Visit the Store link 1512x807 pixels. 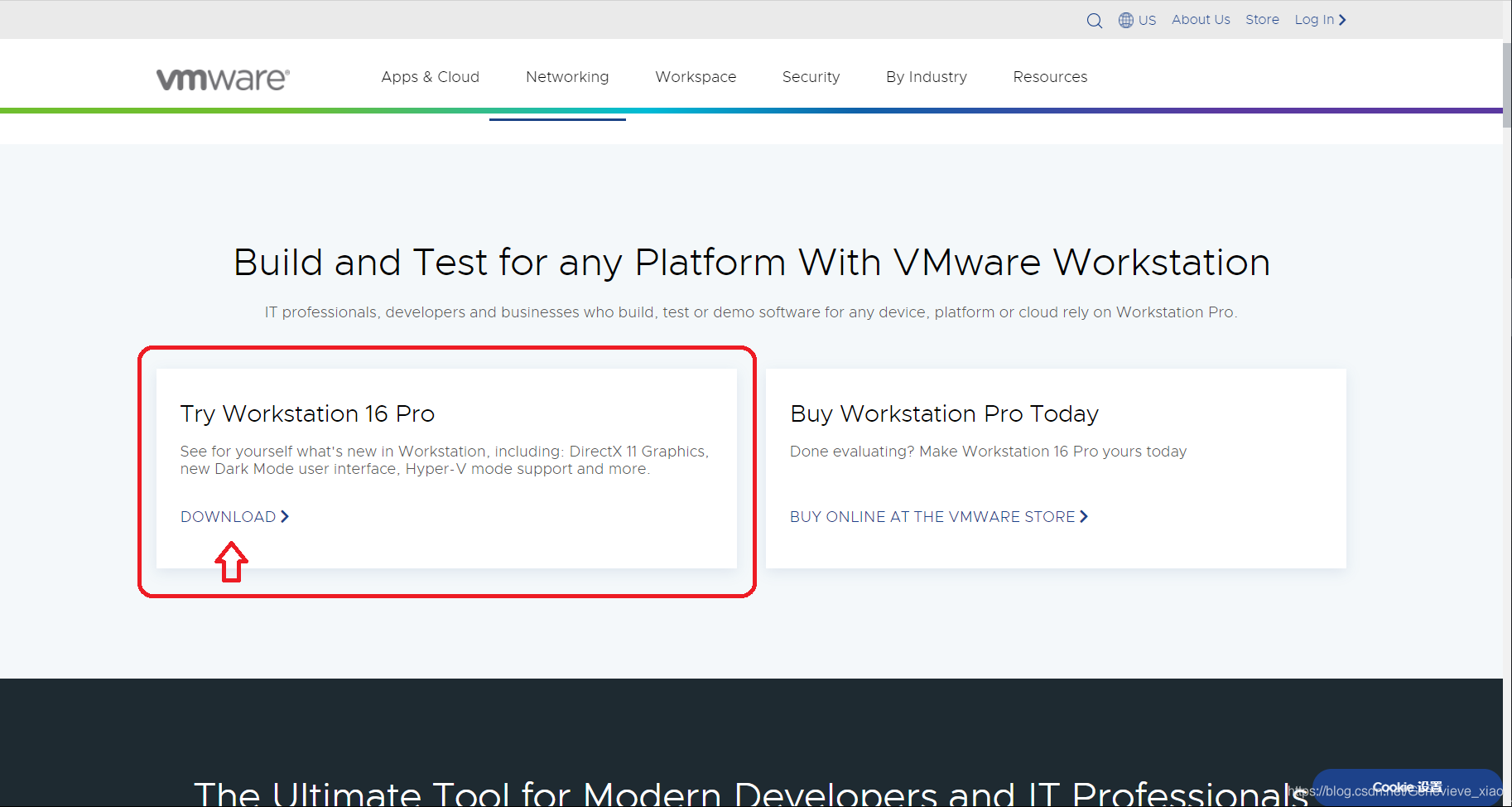1262,20
